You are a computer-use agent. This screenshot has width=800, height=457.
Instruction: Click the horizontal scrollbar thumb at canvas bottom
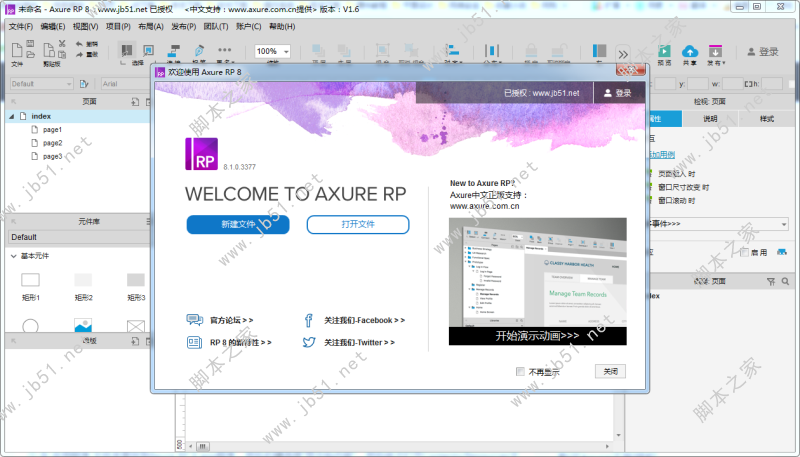click(x=203, y=446)
